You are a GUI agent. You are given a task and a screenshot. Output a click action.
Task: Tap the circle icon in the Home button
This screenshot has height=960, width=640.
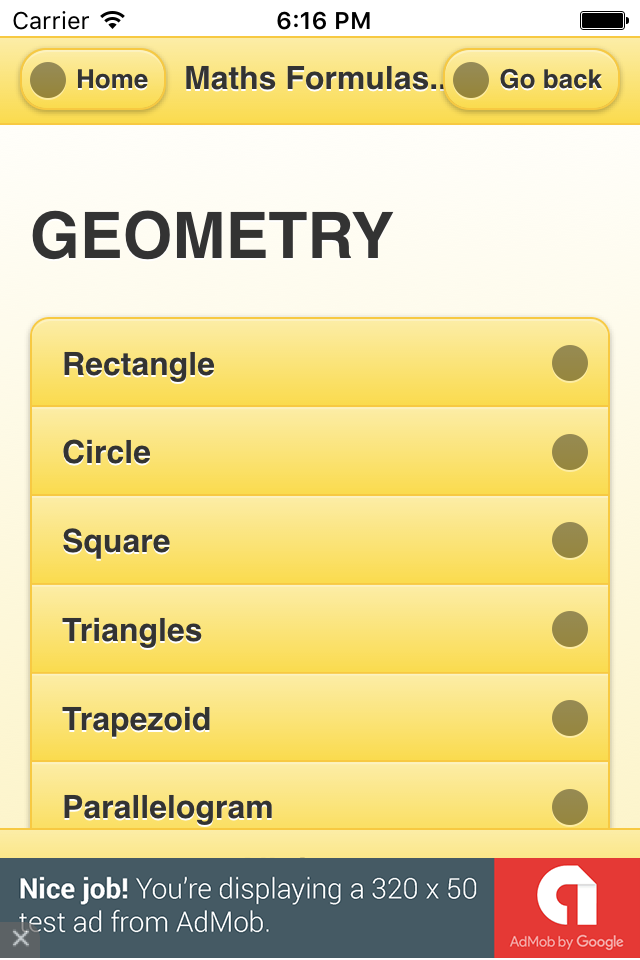tap(48, 80)
